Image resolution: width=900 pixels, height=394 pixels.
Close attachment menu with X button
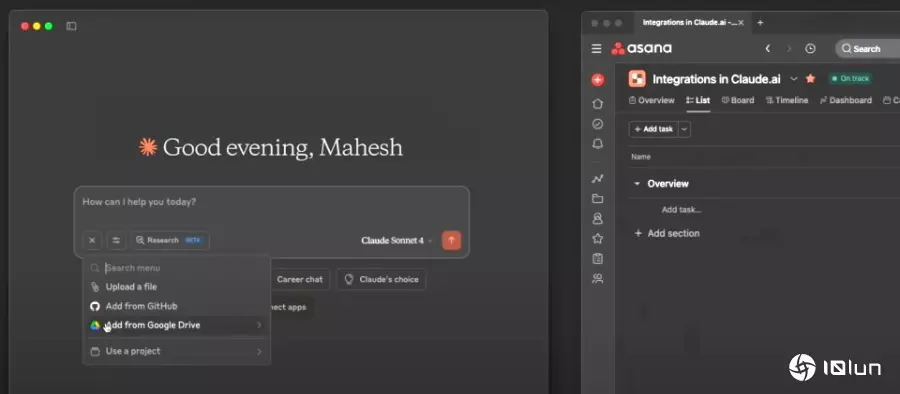[x=92, y=240]
